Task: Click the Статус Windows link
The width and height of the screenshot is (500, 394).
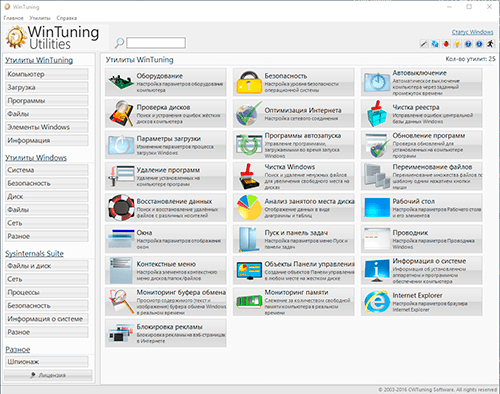Action: coord(472,32)
